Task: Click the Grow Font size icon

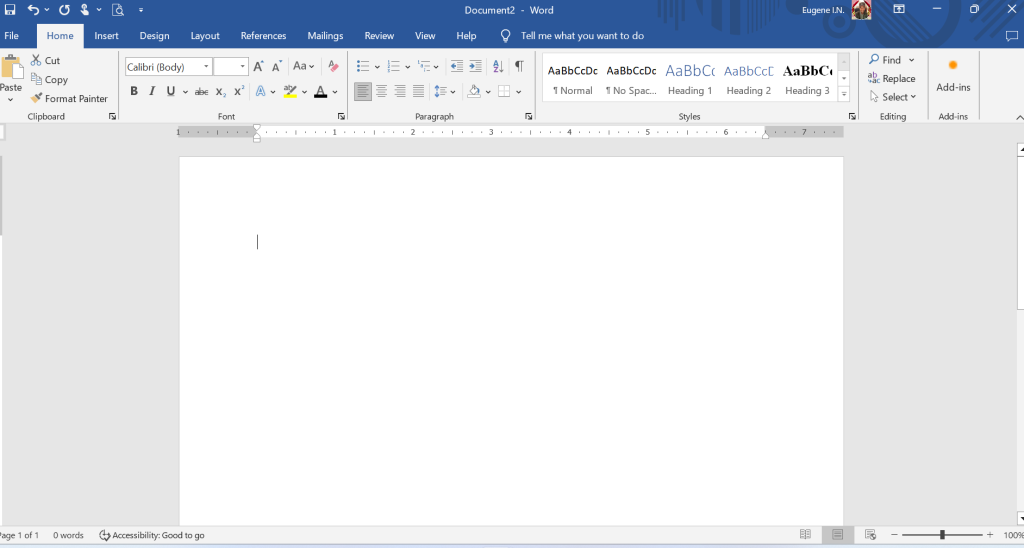Action: pyautogui.click(x=258, y=66)
